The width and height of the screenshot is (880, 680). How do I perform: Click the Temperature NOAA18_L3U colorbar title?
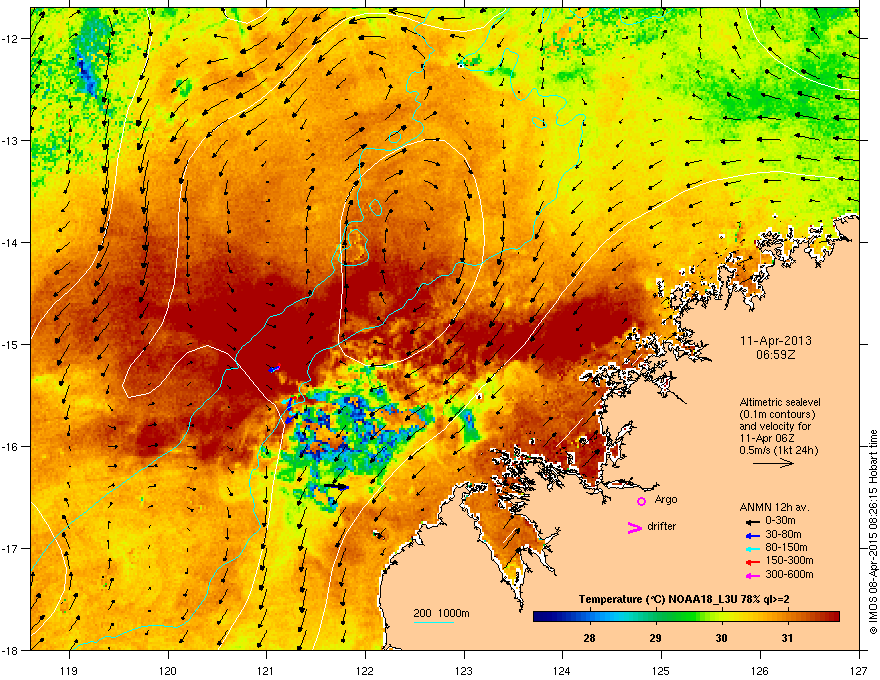pyautogui.click(x=684, y=600)
